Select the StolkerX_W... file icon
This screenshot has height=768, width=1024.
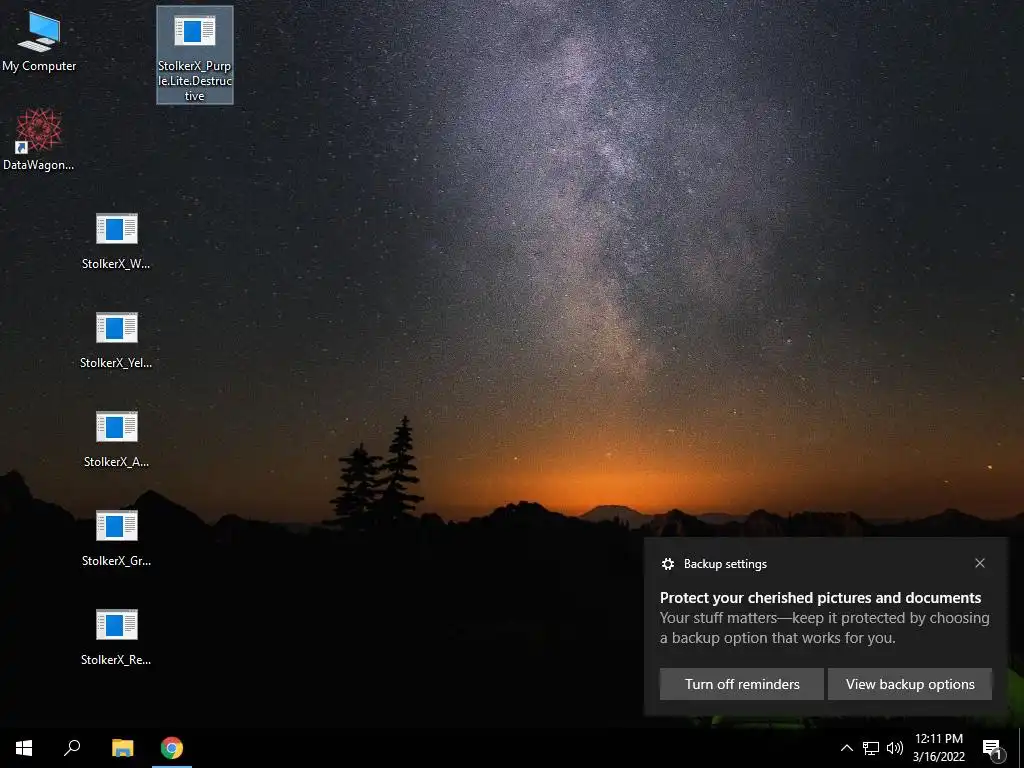(116, 240)
